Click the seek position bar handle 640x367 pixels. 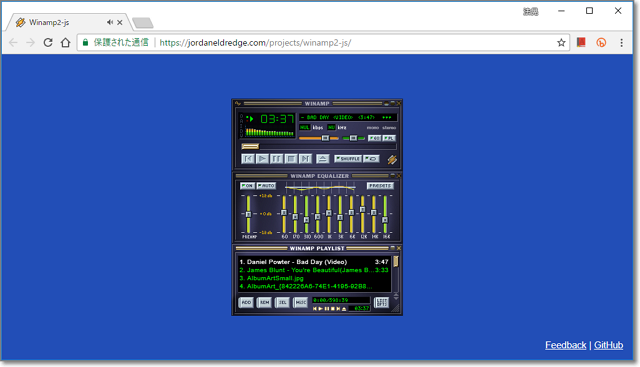point(250,147)
